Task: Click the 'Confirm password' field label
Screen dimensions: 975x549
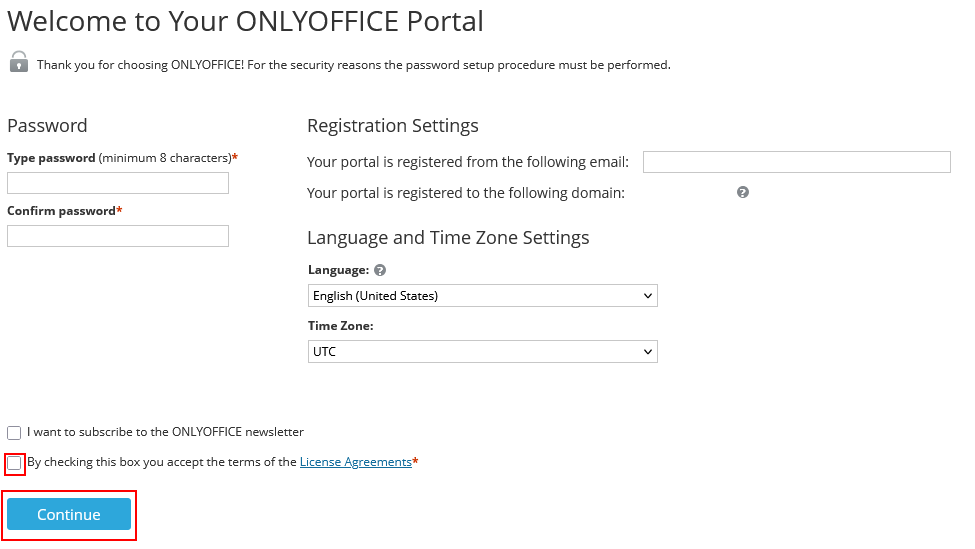Action: coord(62,211)
